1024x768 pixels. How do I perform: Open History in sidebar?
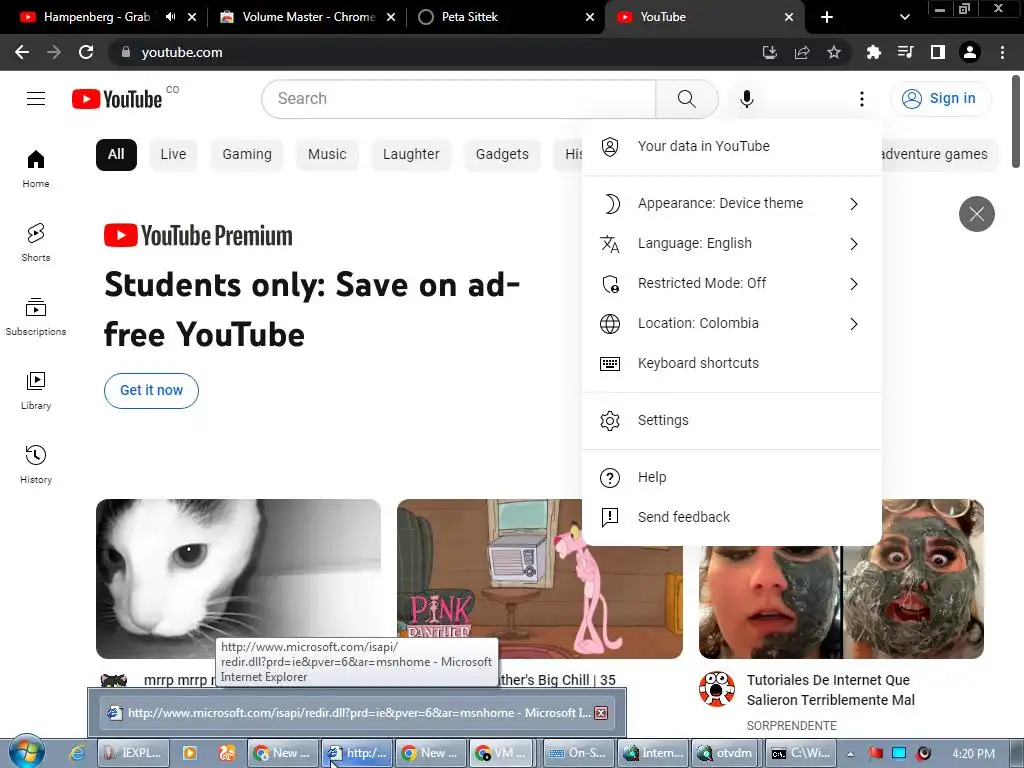[36, 464]
